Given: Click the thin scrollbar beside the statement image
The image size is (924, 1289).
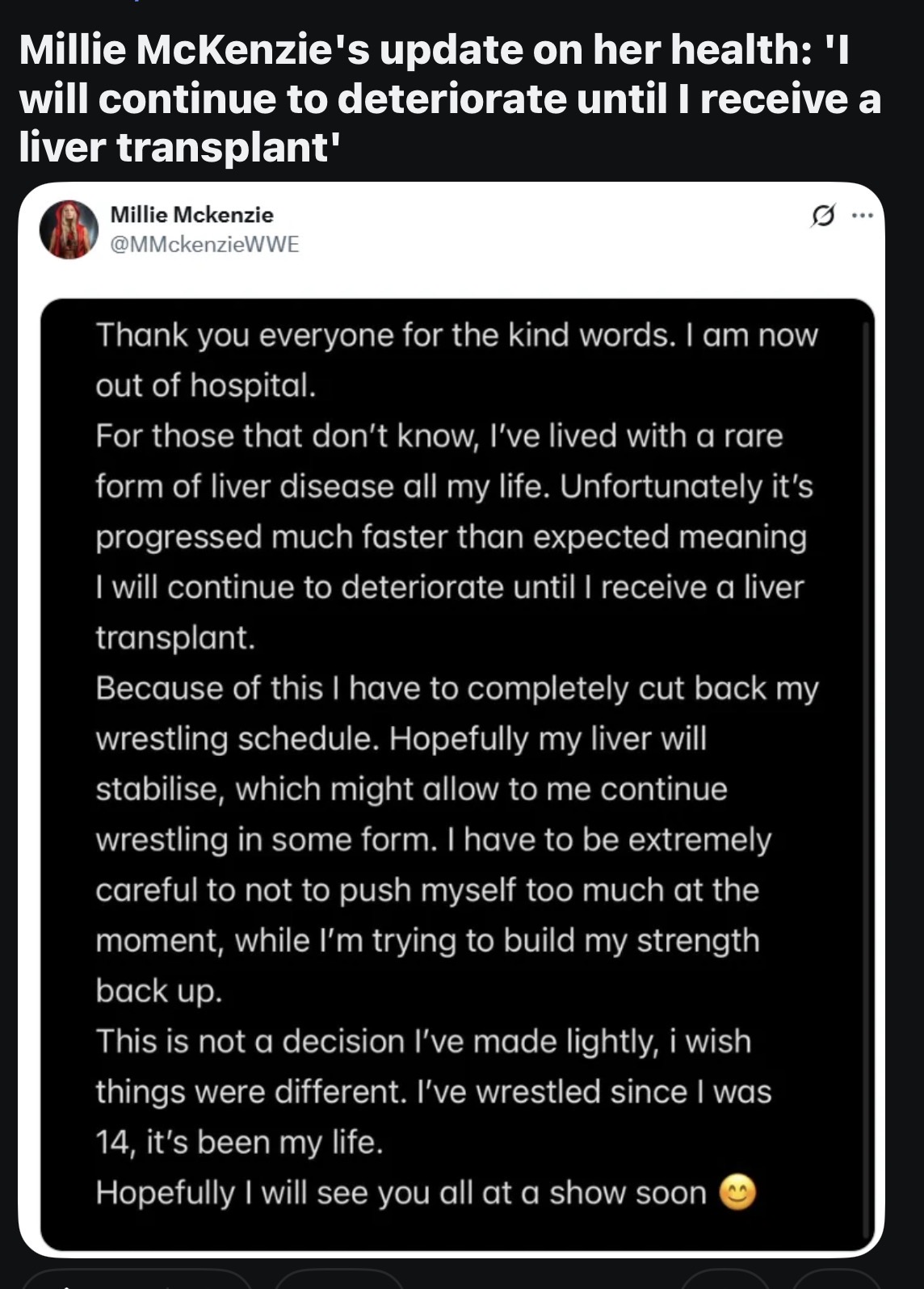Looking at the screenshot, I should click(867, 775).
